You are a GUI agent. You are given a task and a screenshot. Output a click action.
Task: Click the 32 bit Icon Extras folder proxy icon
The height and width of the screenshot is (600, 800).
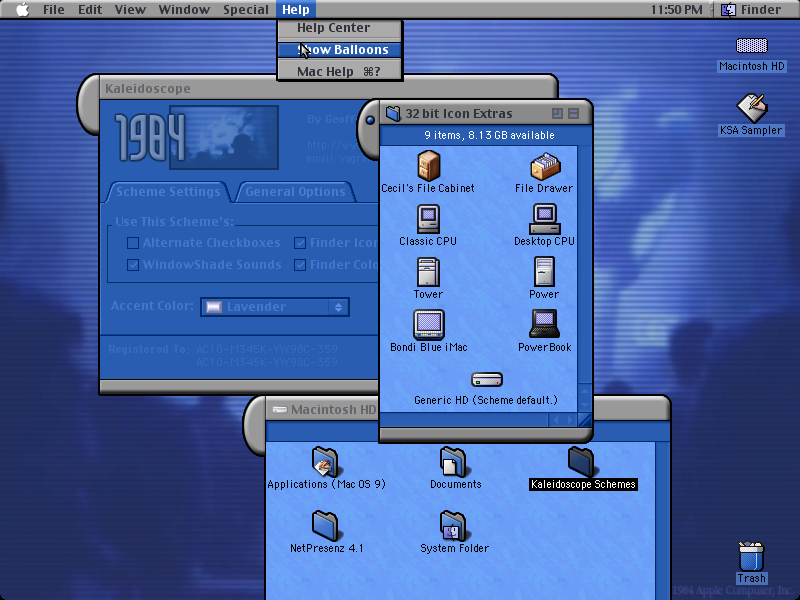click(393, 113)
